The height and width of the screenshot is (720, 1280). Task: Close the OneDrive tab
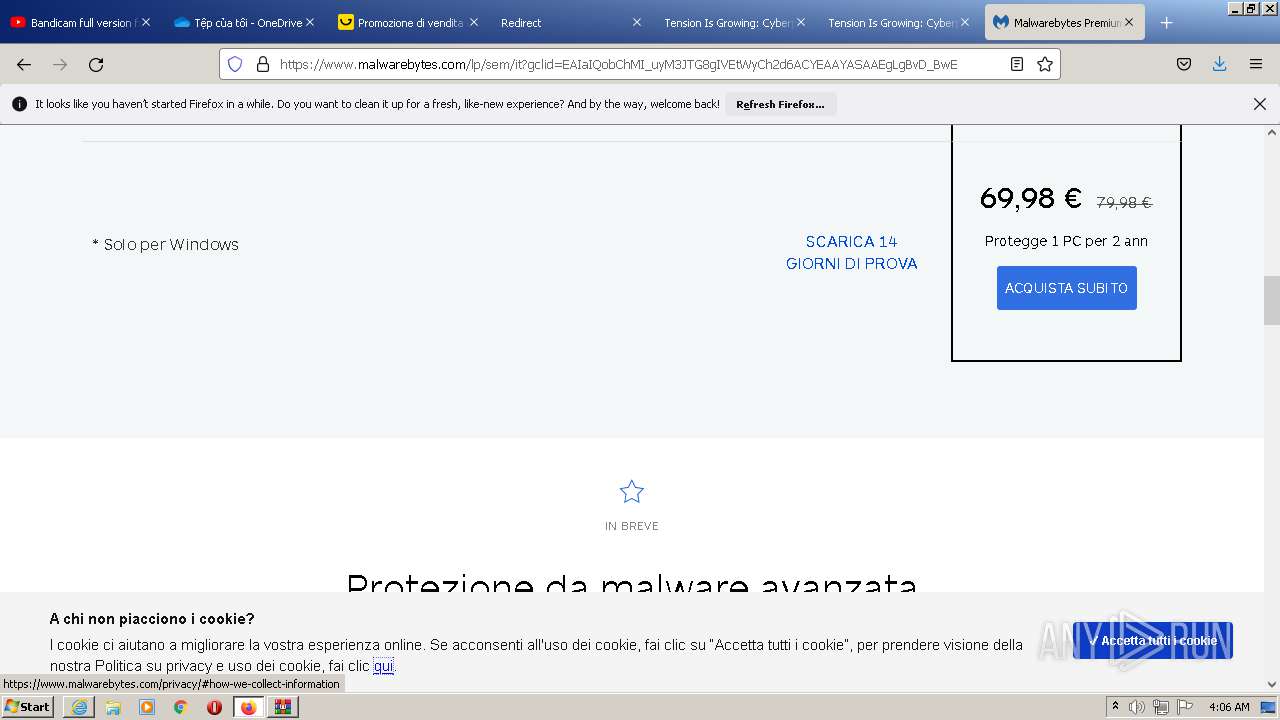[x=310, y=22]
